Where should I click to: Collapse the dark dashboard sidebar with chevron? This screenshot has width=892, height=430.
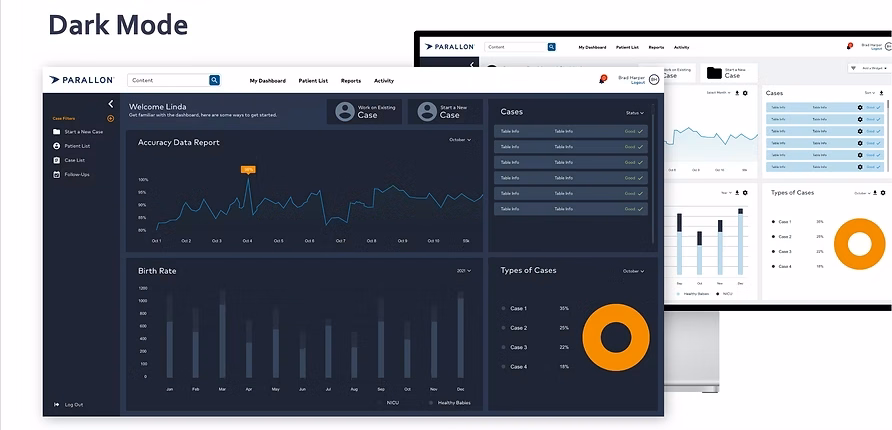coord(110,104)
